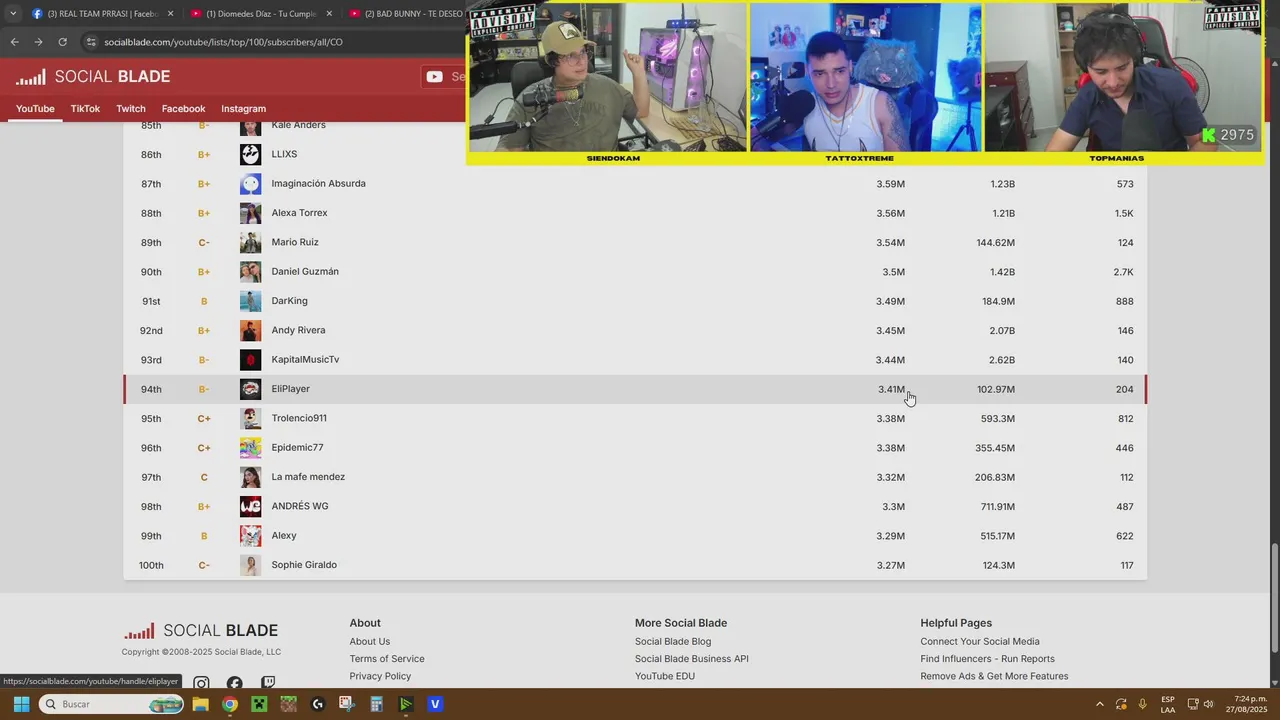
Task: Click the browser forward arrow
Action: [x=38, y=42]
